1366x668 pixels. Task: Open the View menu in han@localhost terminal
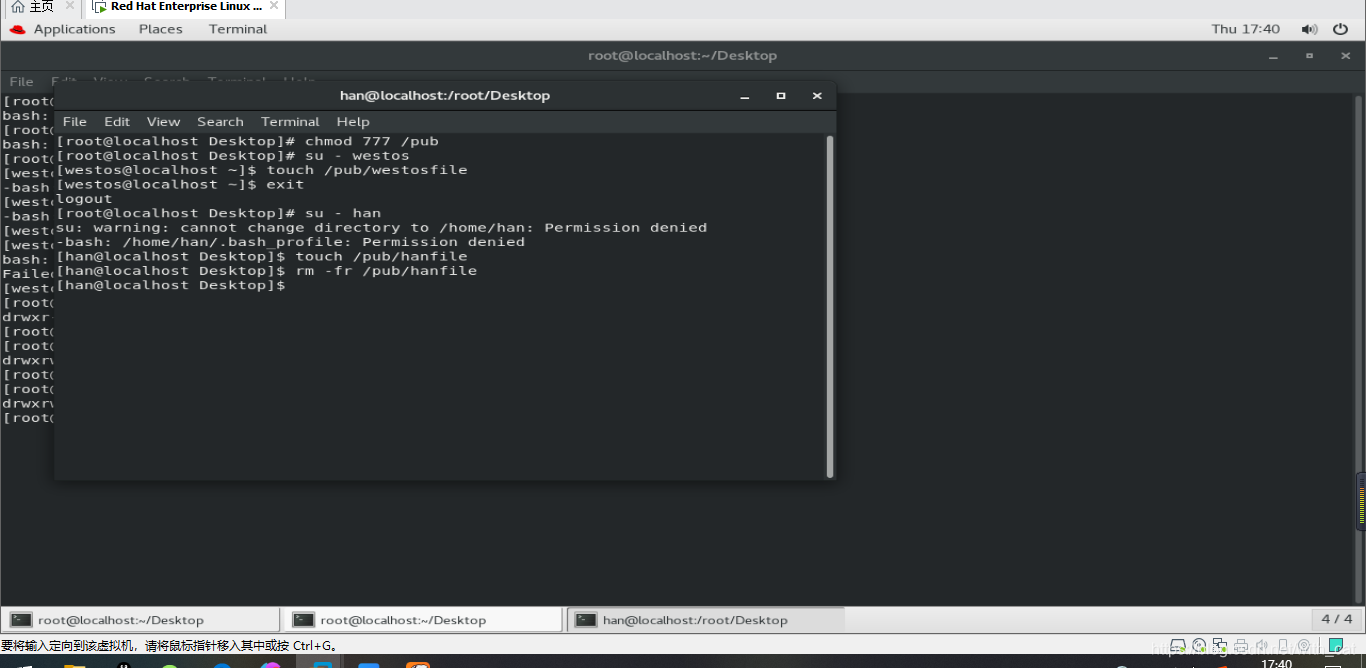pyautogui.click(x=163, y=121)
